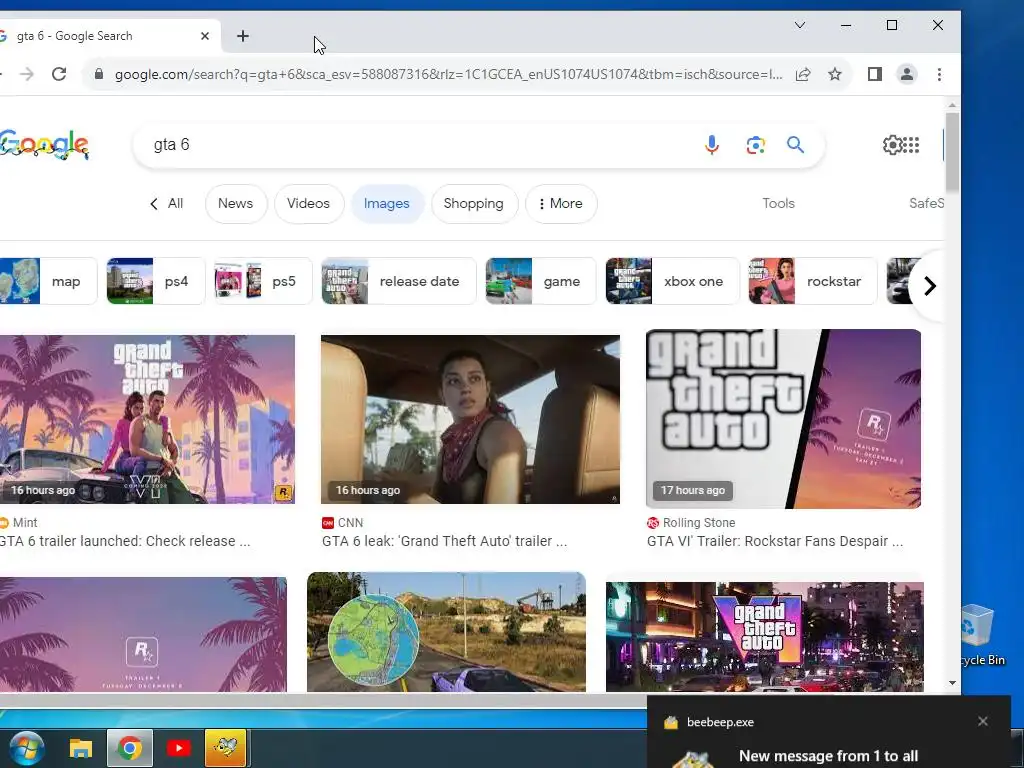Open the neon Grand Theft Auto VI image
Viewport: 1024px width, 768px height.
pos(765,637)
